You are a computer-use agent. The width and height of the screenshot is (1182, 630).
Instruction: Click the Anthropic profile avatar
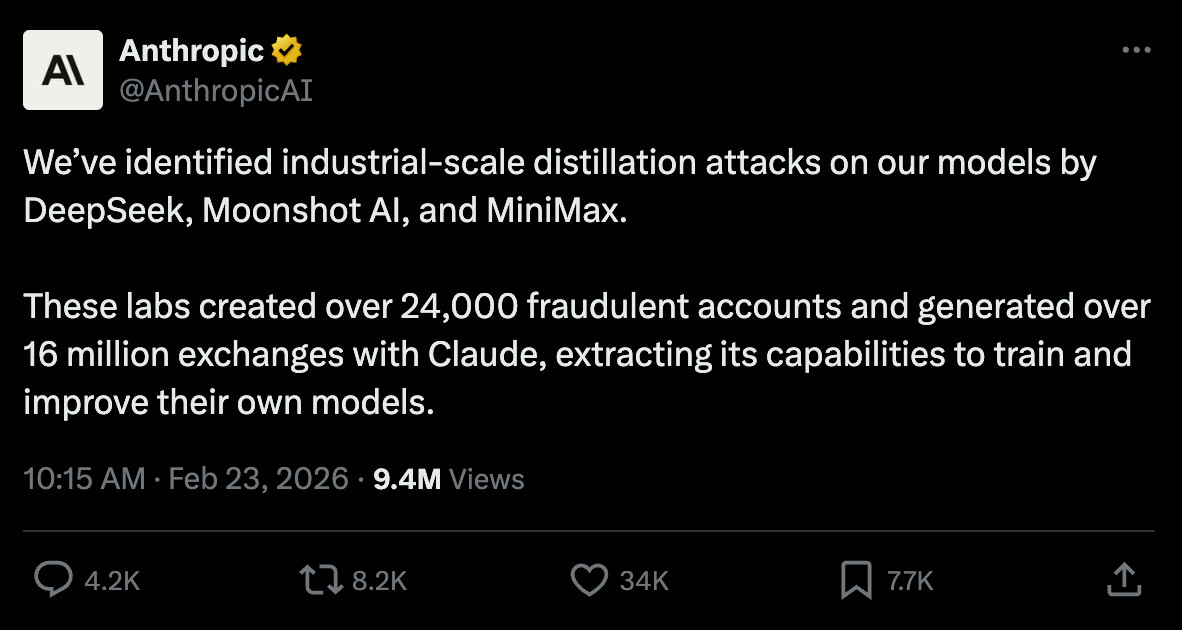pyautogui.click(x=63, y=70)
